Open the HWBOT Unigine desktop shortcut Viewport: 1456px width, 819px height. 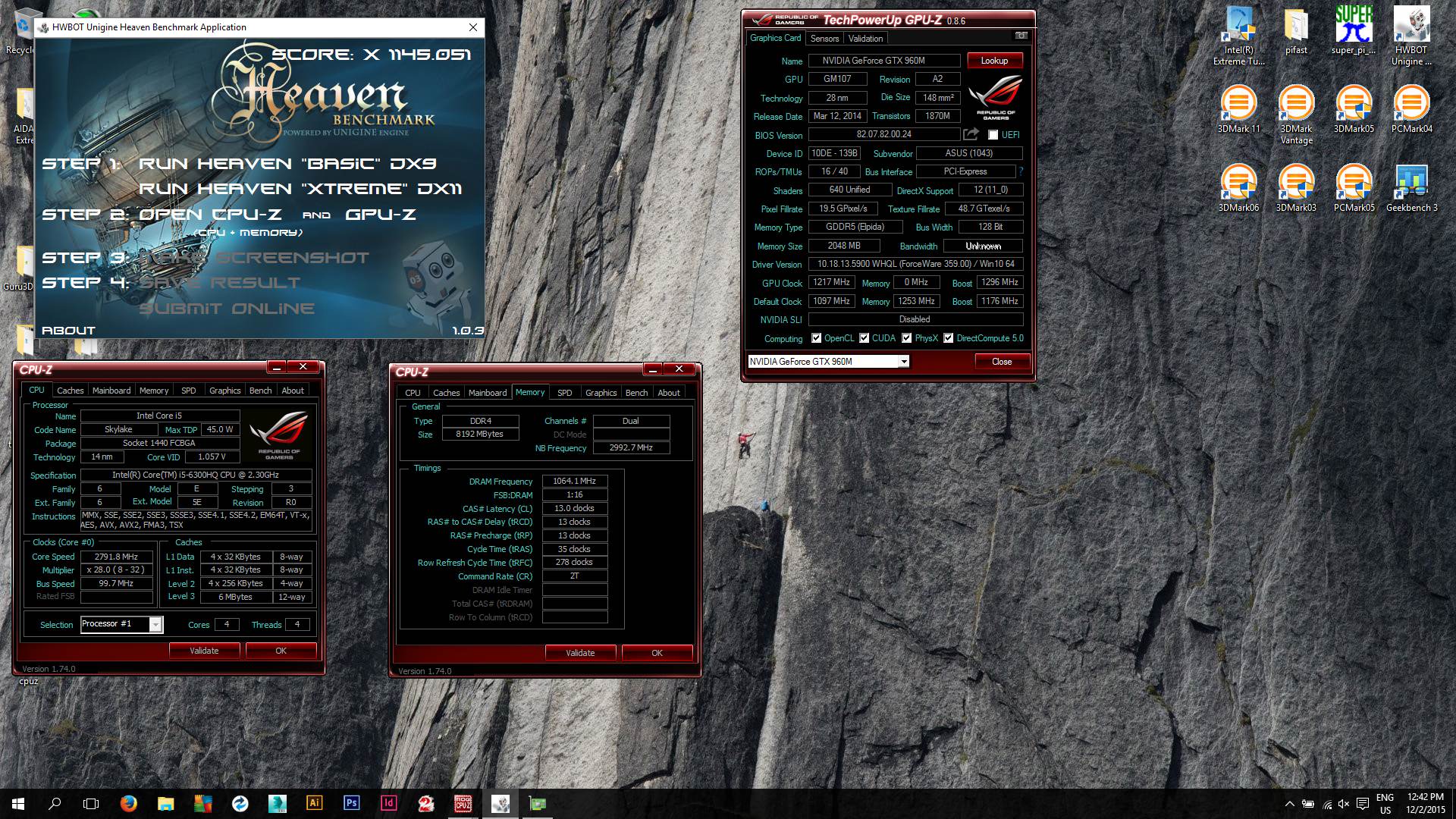[x=1411, y=36]
